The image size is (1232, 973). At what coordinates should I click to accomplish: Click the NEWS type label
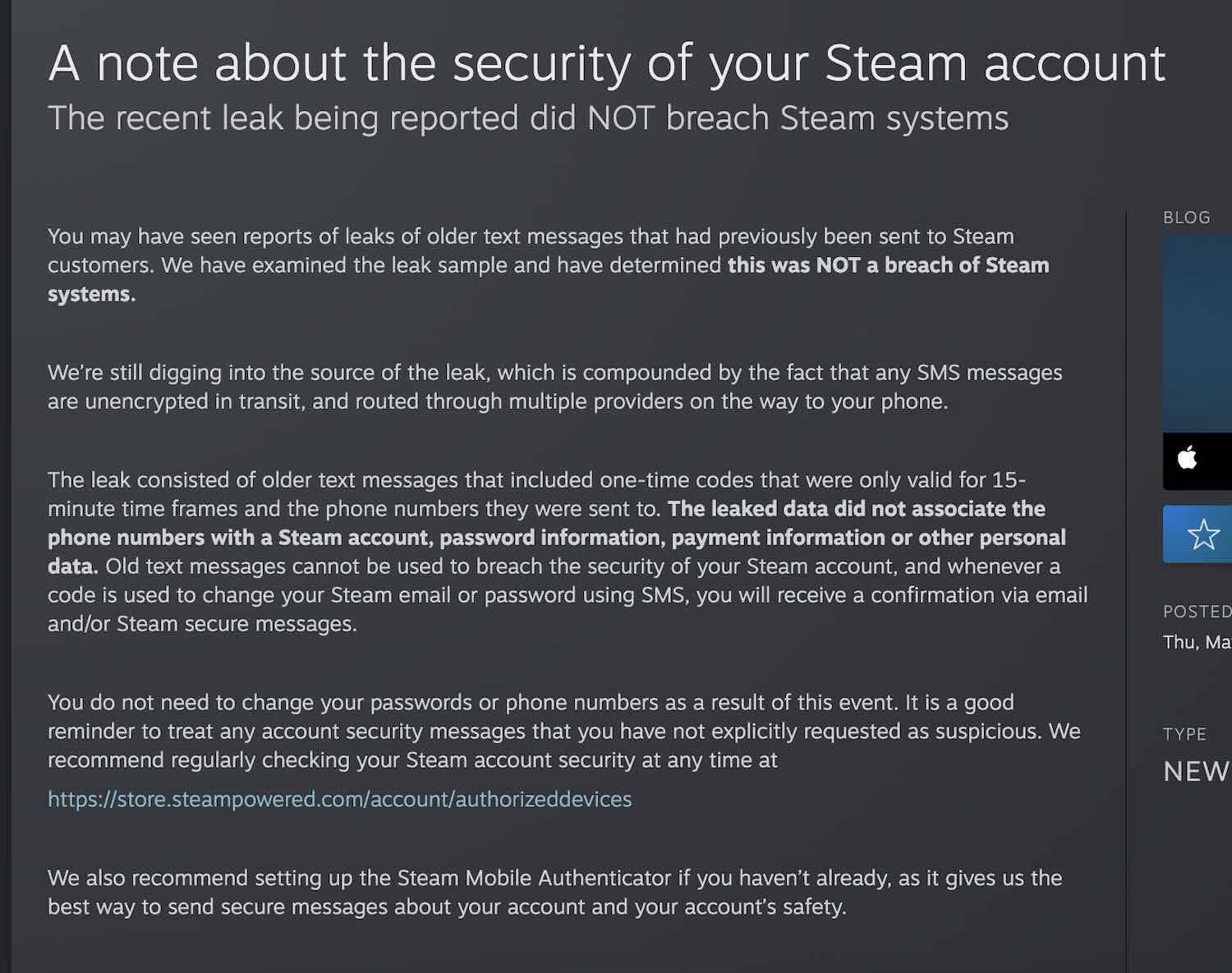(x=1197, y=771)
